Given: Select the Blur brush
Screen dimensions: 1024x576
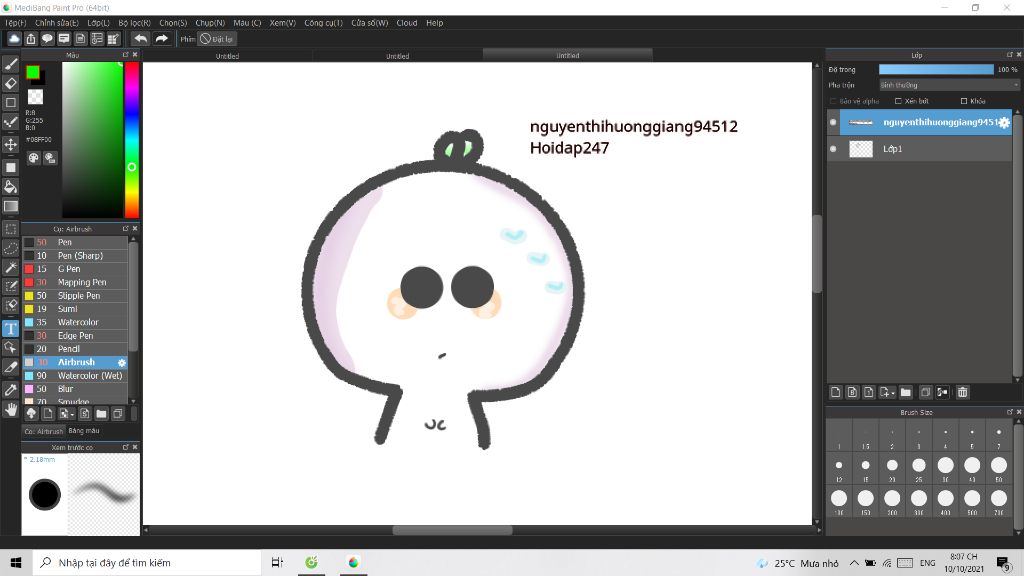Looking at the screenshot, I should click(x=76, y=389).
